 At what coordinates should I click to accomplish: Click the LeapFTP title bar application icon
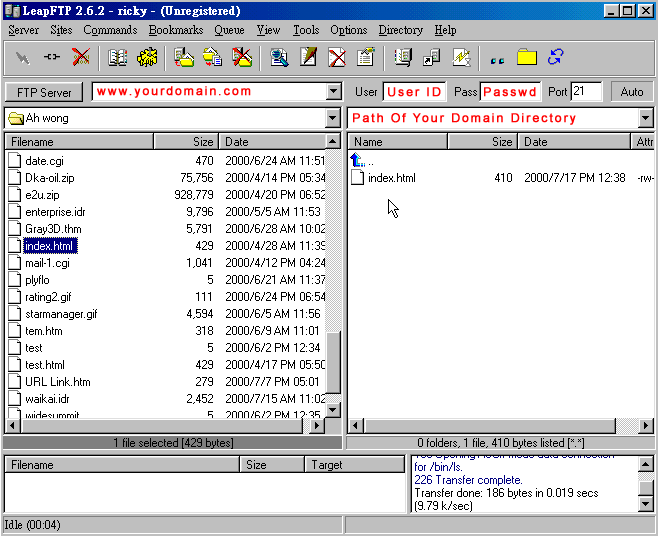tap(13, 10)
